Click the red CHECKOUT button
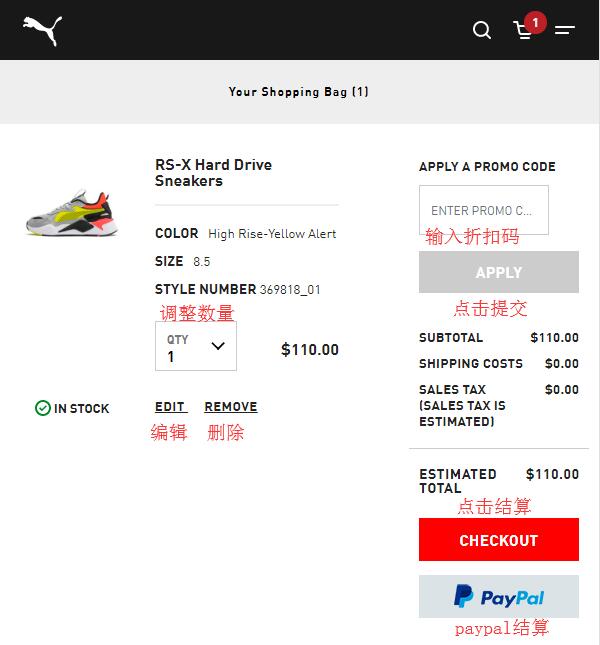600x645 pixels. [499, 540]
